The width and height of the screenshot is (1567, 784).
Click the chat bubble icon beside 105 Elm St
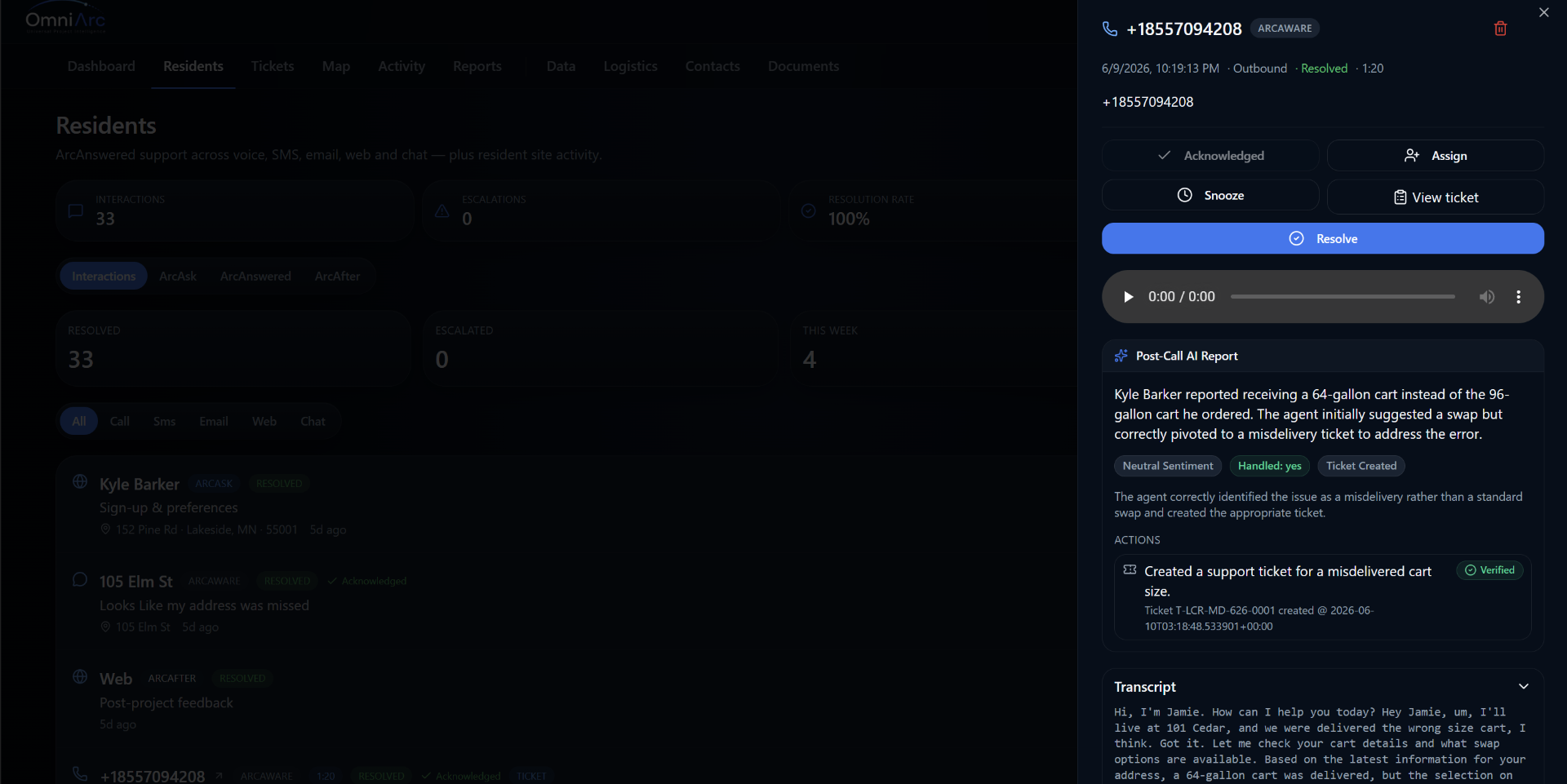[x=80, y=579]
